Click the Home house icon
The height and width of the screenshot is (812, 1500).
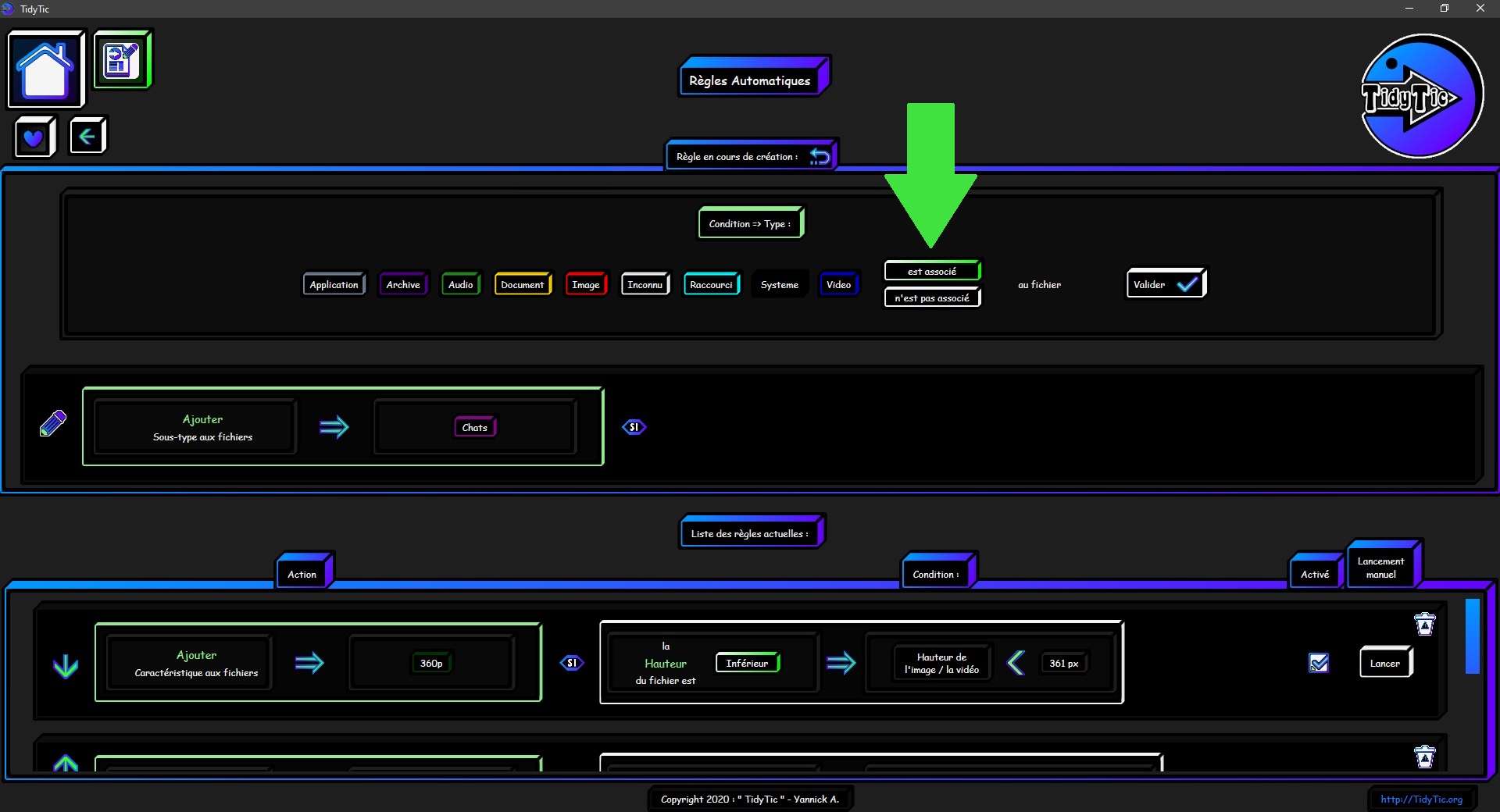point(45,69)
